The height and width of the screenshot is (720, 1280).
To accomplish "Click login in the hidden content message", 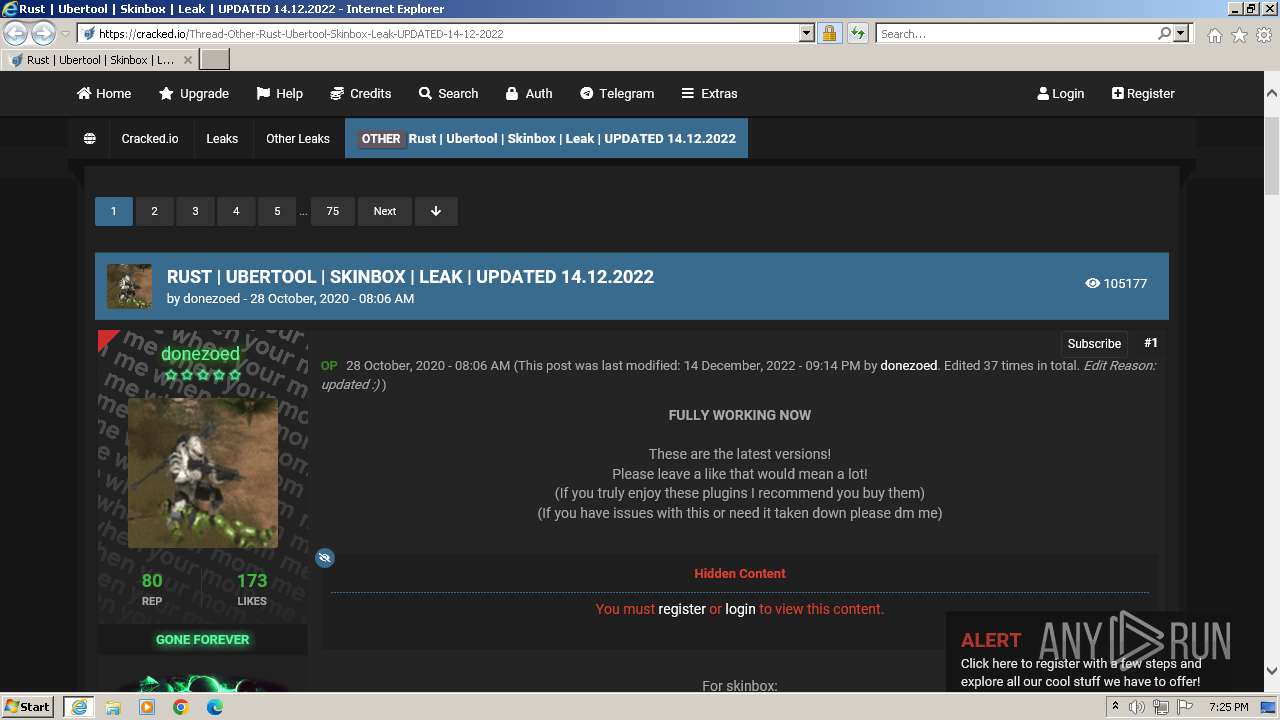I will pyautogui.click(x=740, y=609).
